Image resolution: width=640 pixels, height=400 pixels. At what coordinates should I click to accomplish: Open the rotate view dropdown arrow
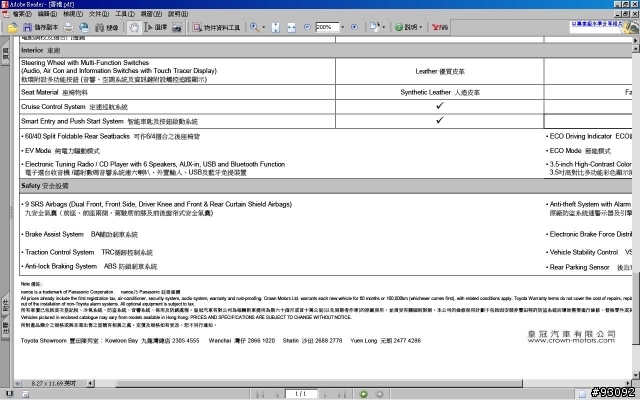pos(383,27)
